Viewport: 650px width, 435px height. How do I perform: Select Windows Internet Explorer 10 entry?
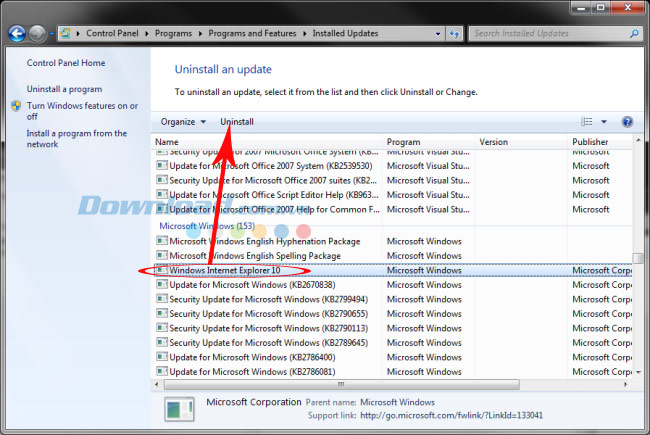click(x=225, y=270)
